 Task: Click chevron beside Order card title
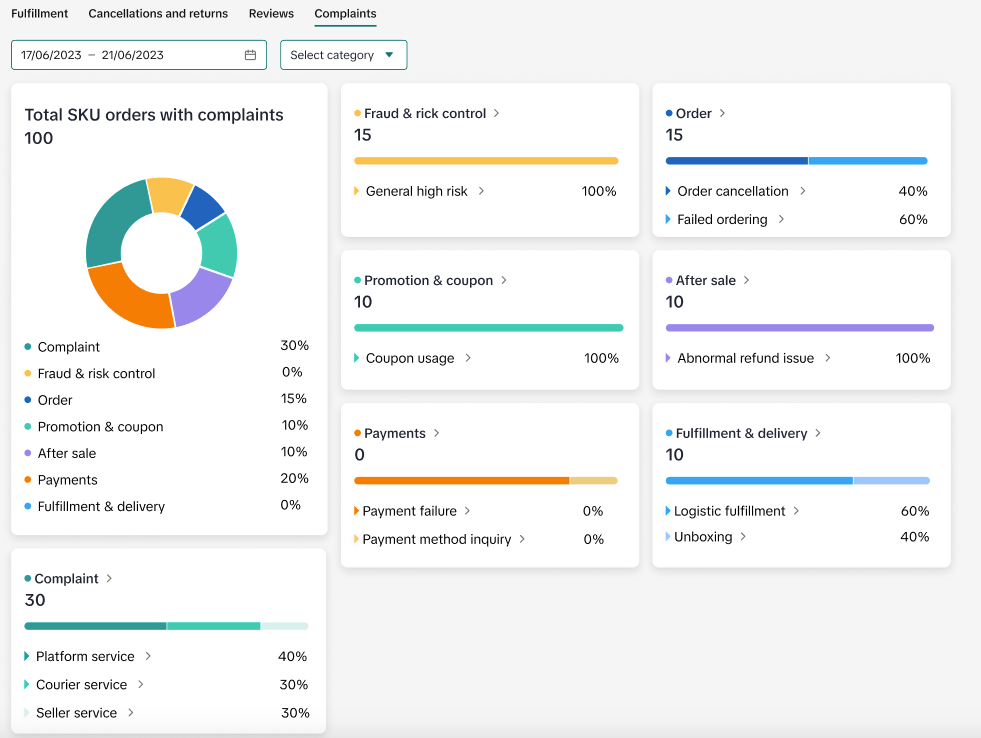[x=723, y=114]
